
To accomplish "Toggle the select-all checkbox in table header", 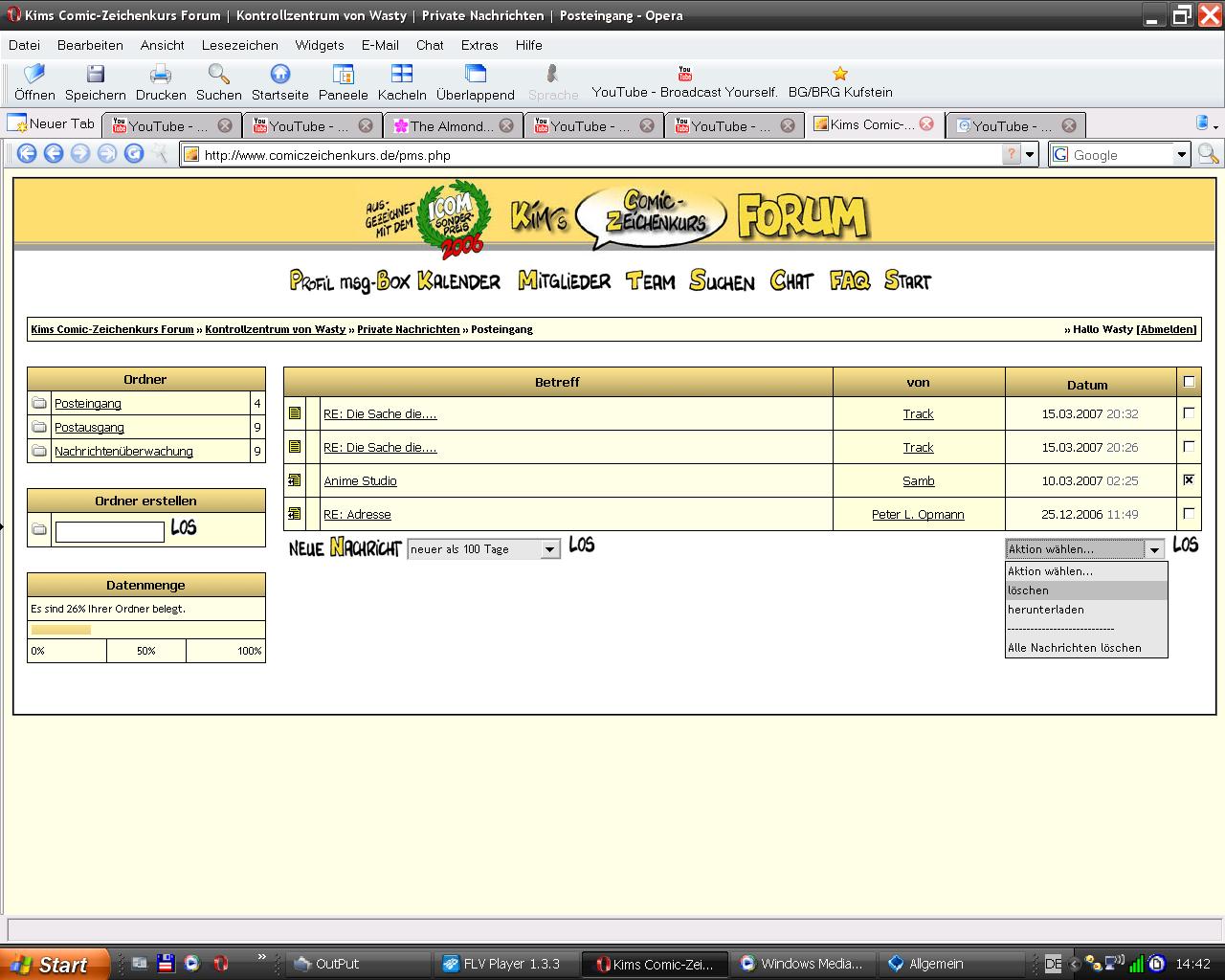I will (1189, 382).
